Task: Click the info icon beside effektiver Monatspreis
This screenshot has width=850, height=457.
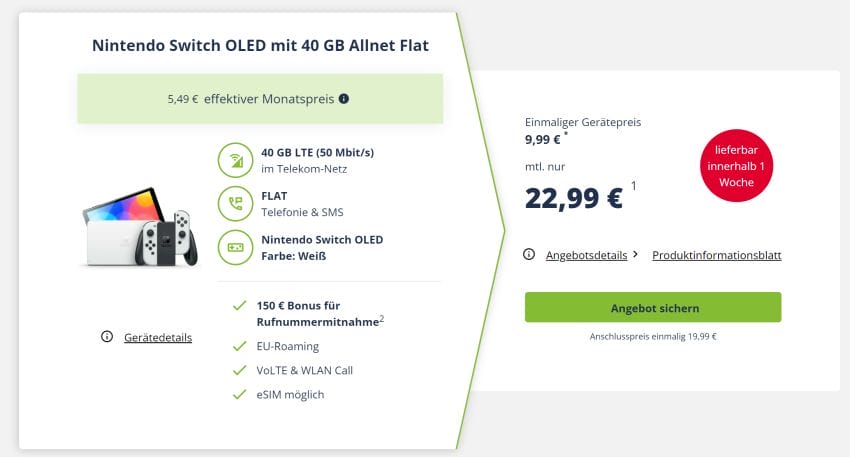Action: 344,99
